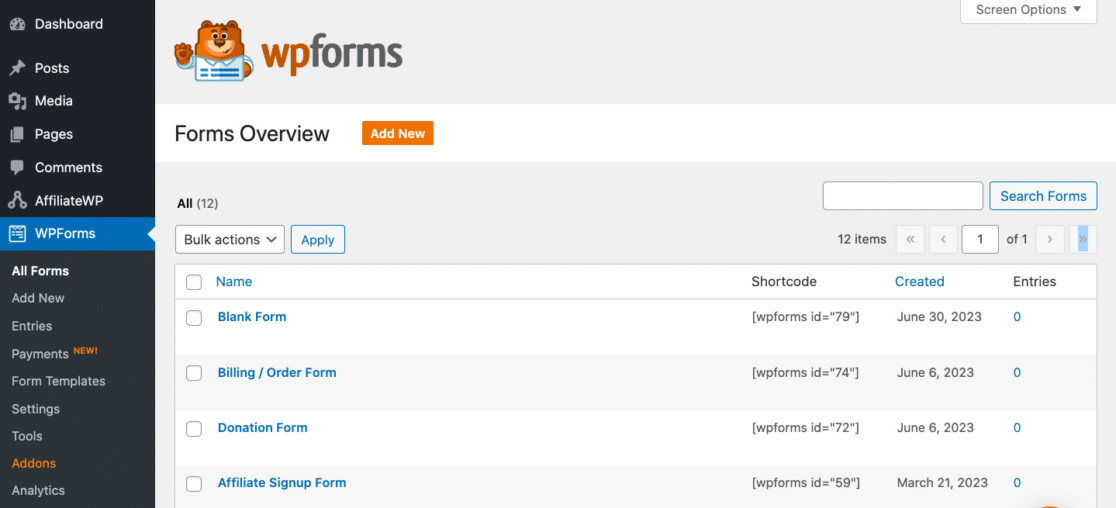Open the Bulk actions dropdown

230,240
